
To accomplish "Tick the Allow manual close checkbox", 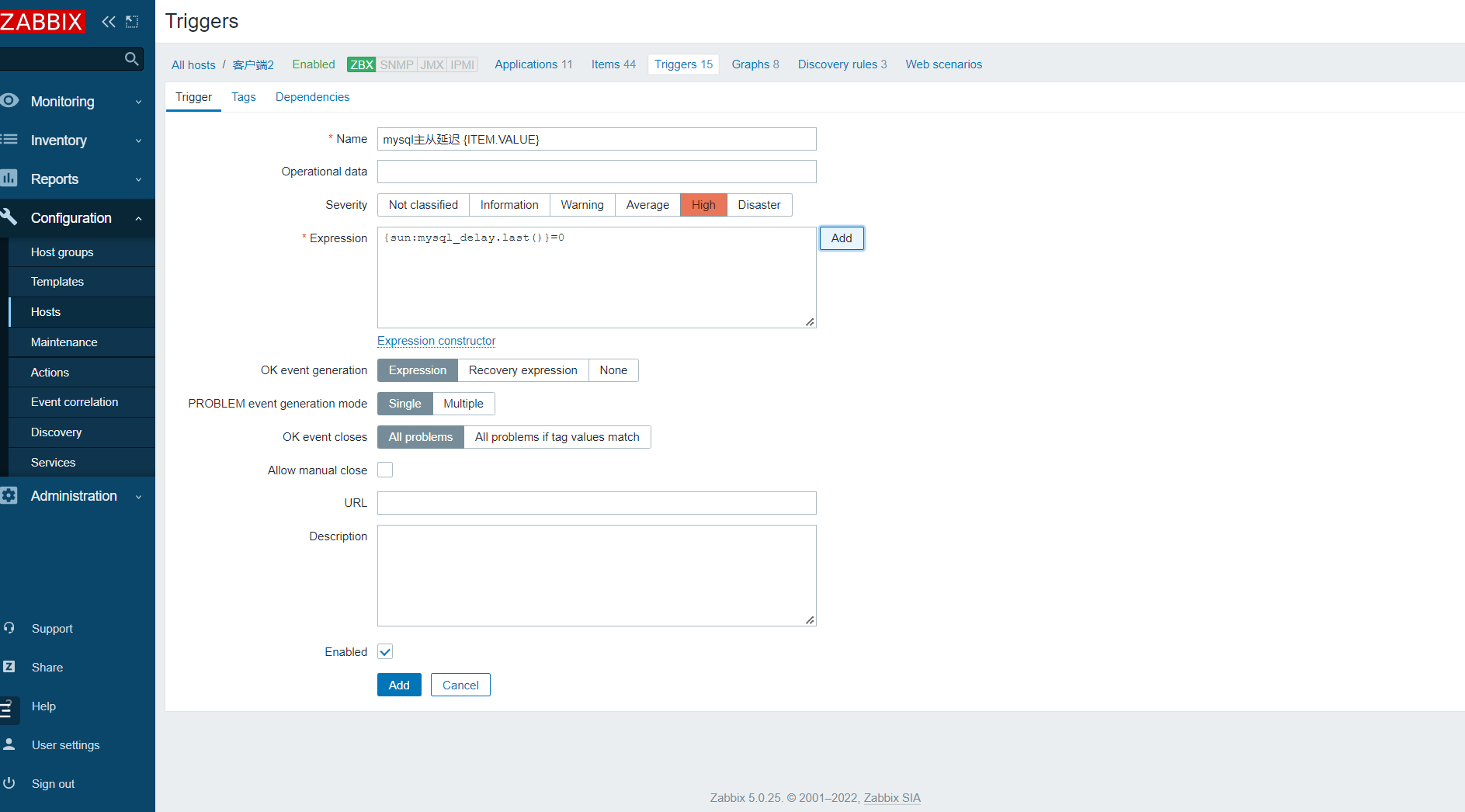I will tap(385, 470).
